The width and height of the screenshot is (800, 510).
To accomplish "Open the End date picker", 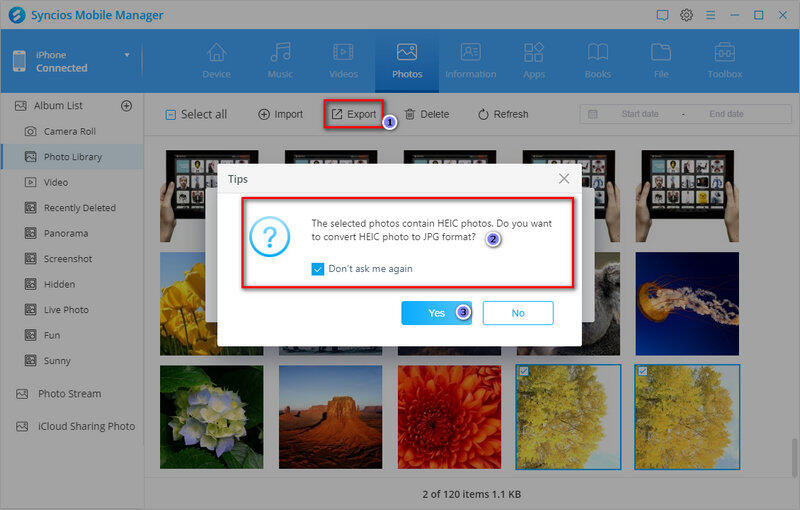I will (x=726, y=114).
